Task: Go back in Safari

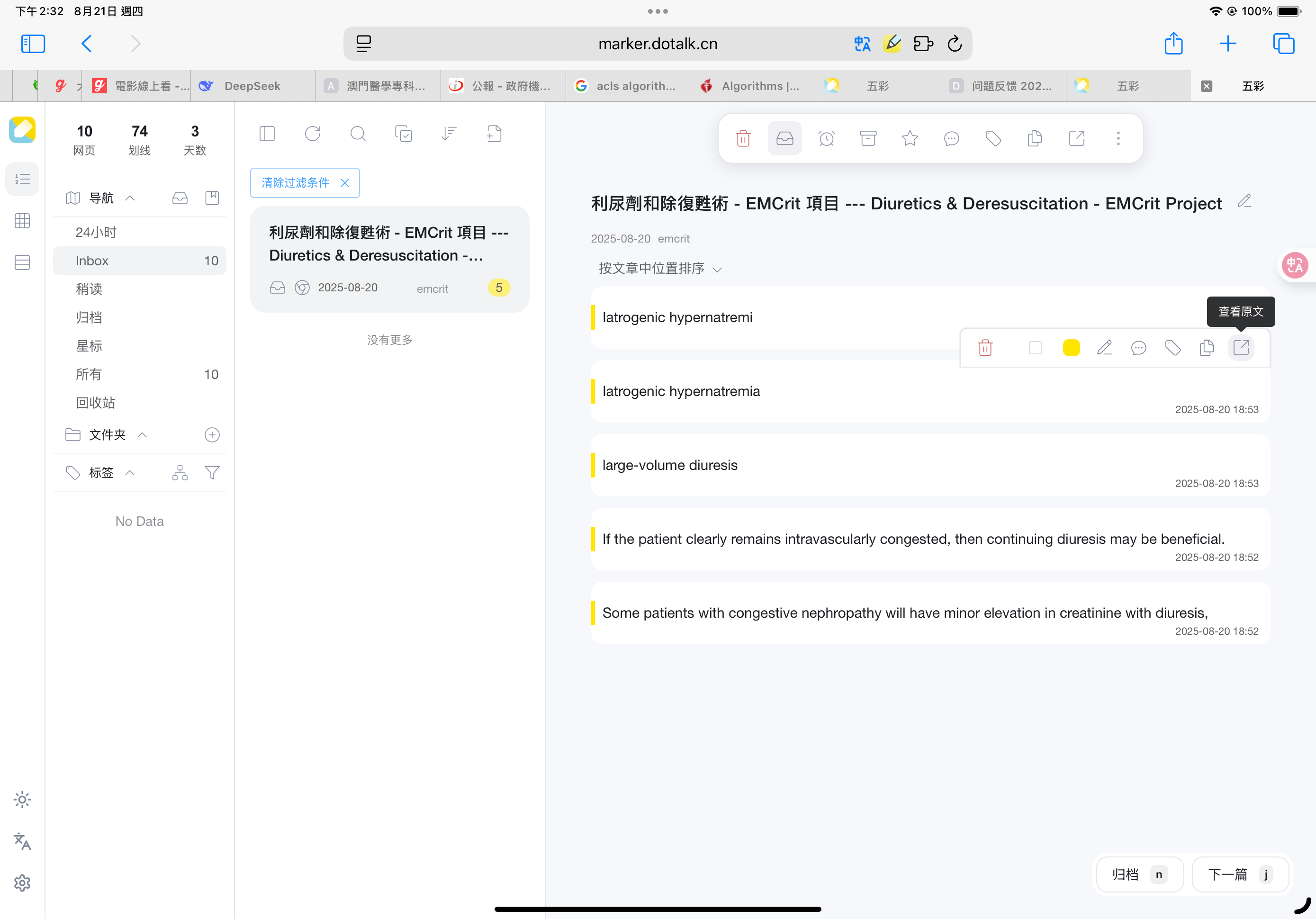Action: (87, 44)
